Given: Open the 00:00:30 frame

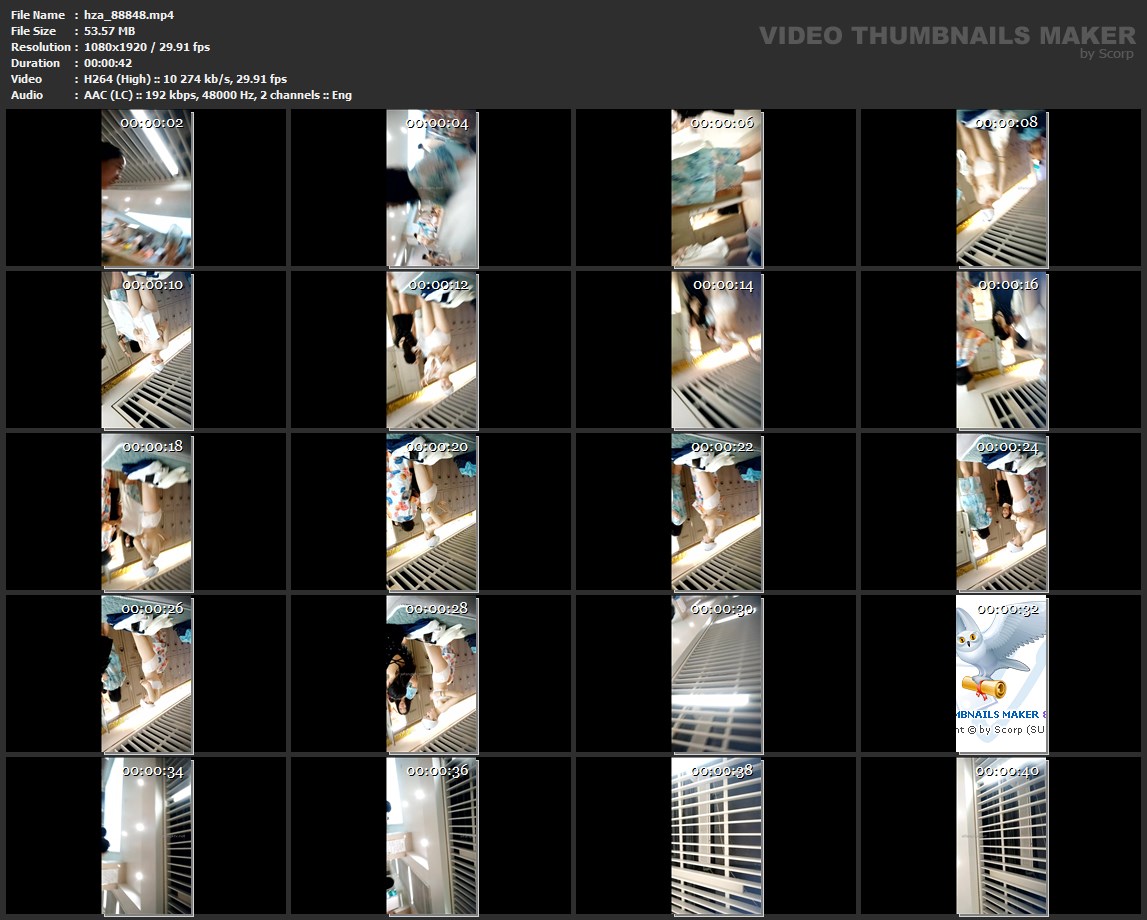Looking at the screenshot, I should pyautogui.click(x=717, y=674).
